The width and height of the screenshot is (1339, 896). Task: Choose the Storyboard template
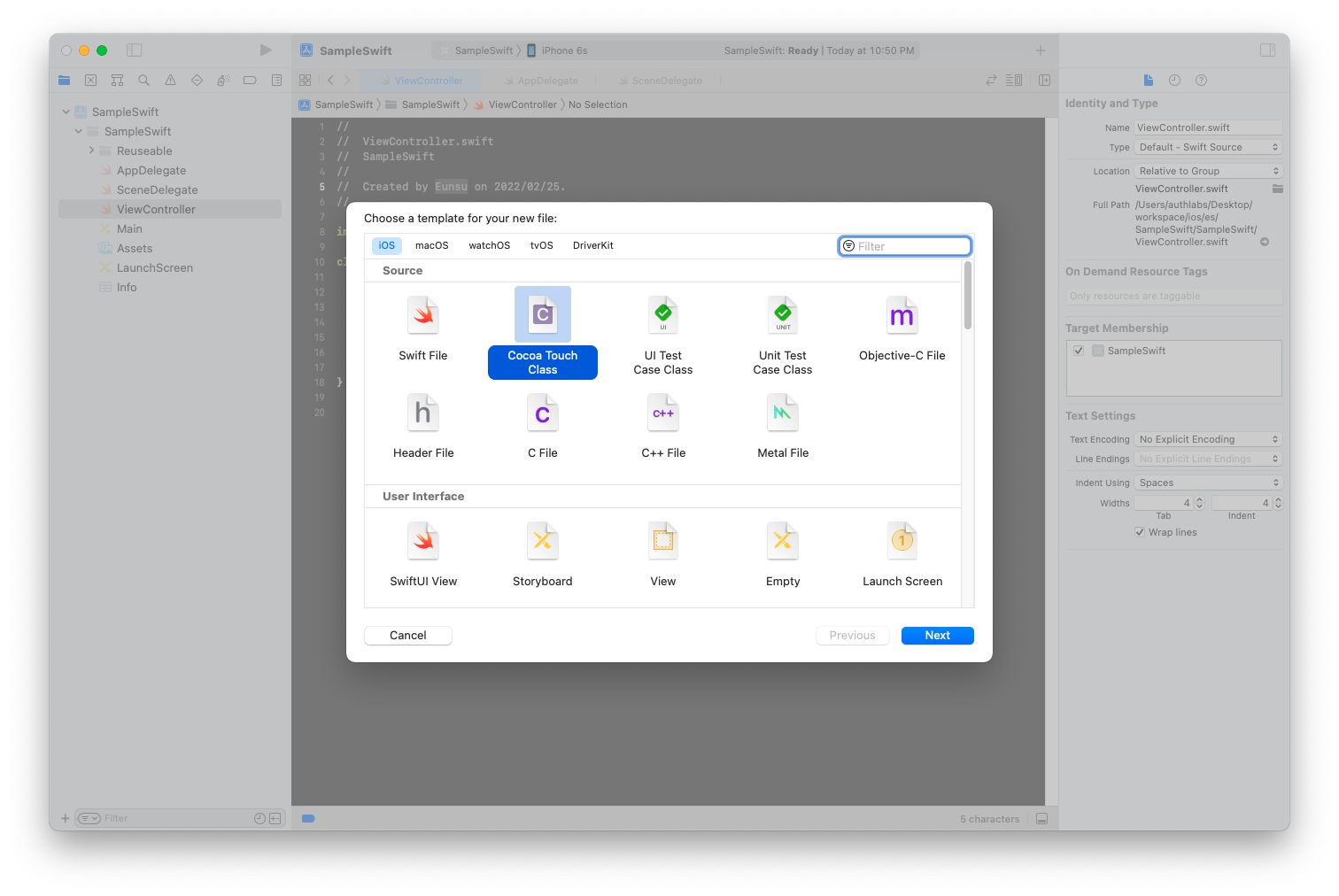coord(543,555)
